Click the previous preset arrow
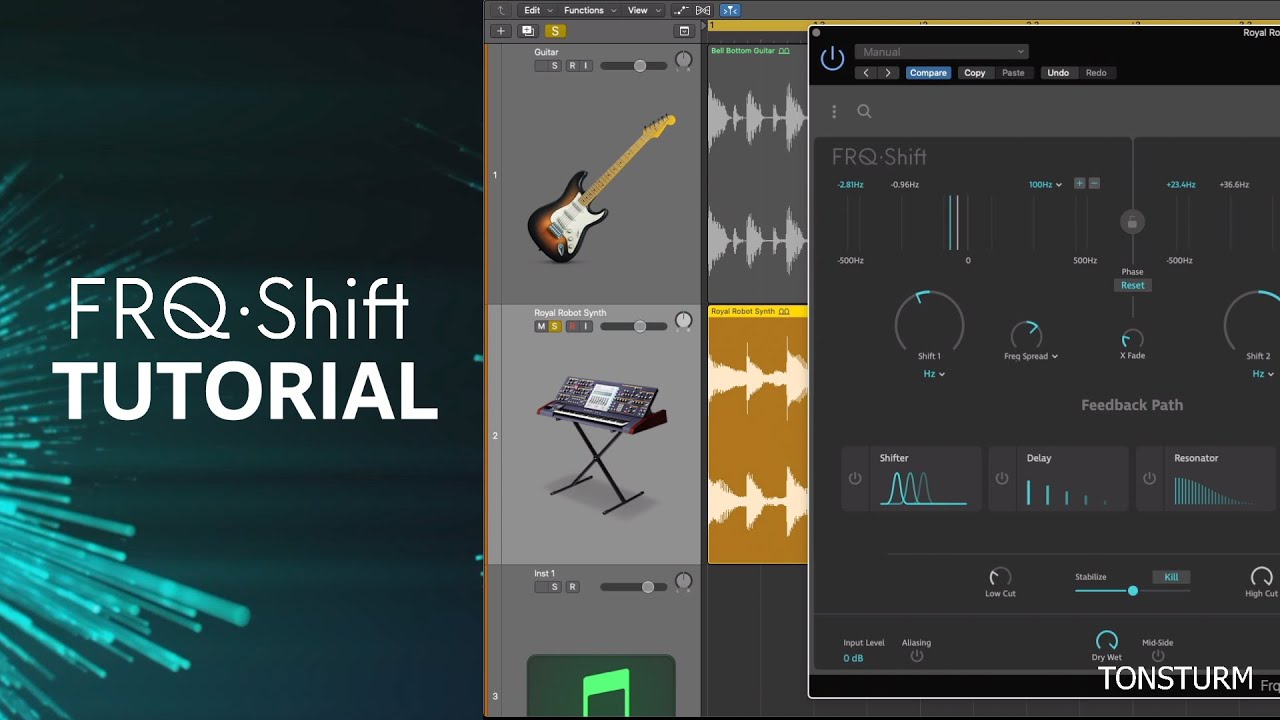This screenshot has height=720, width=1280. 866,73
